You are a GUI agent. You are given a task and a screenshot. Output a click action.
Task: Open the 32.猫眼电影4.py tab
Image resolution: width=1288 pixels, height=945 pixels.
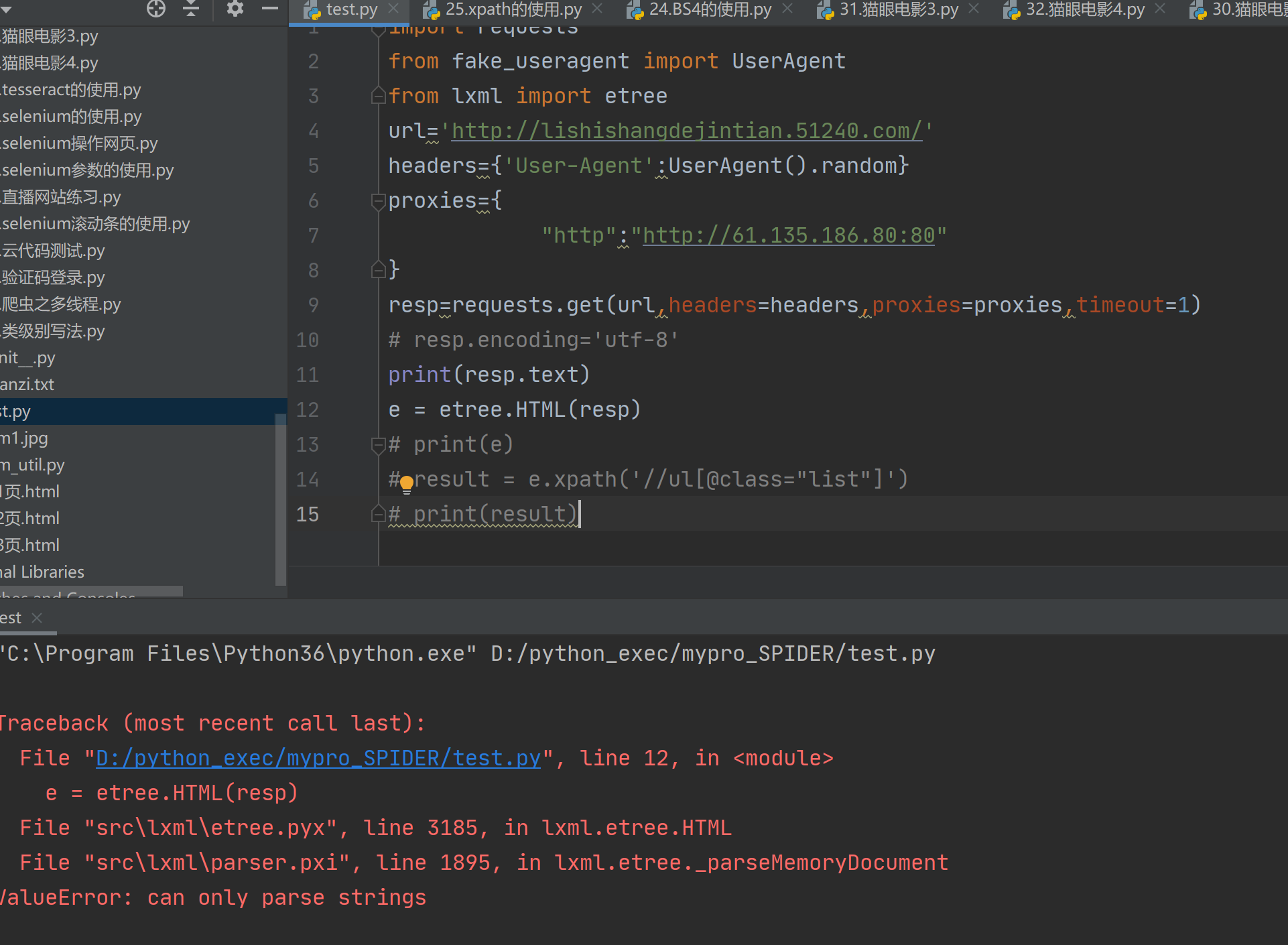[1085, 9]
